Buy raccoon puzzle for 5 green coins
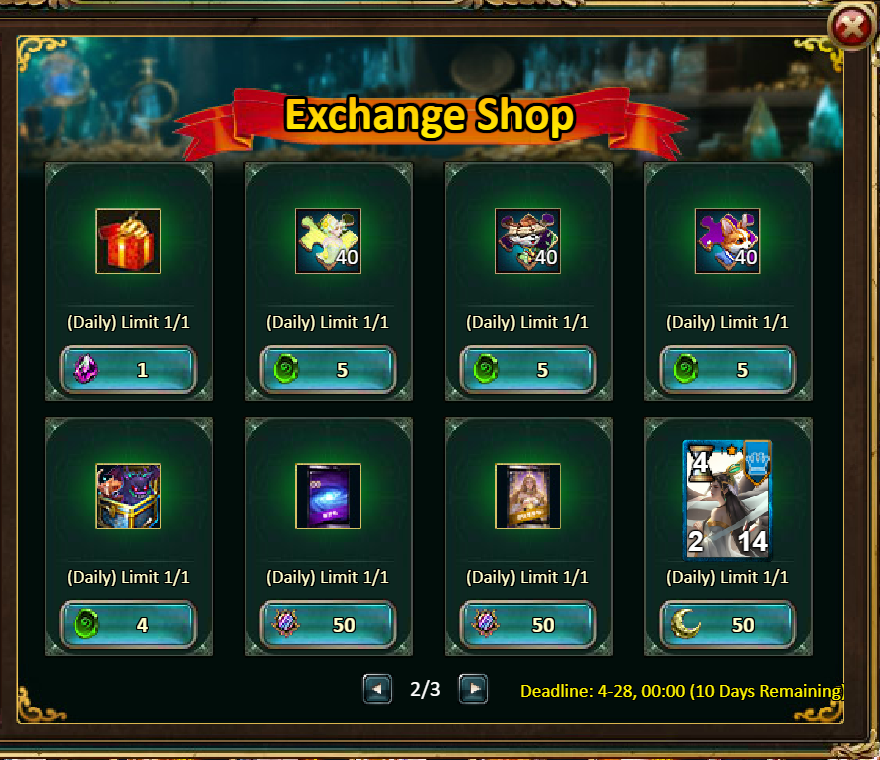This screenshot has height=760, width=880. click(x=528, y=369)
